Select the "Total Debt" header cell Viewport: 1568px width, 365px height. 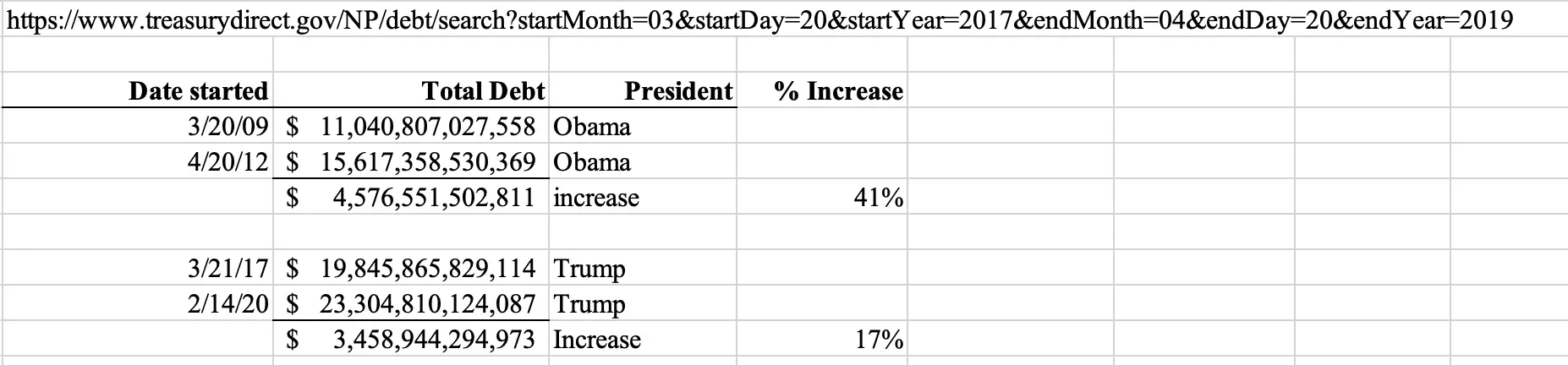(483, 90)
